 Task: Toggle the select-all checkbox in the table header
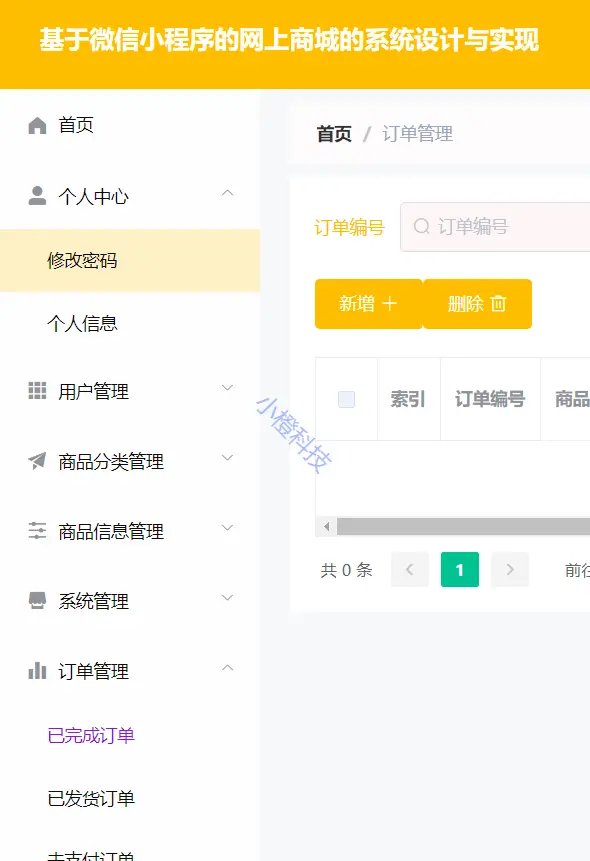tap(347, 399)
